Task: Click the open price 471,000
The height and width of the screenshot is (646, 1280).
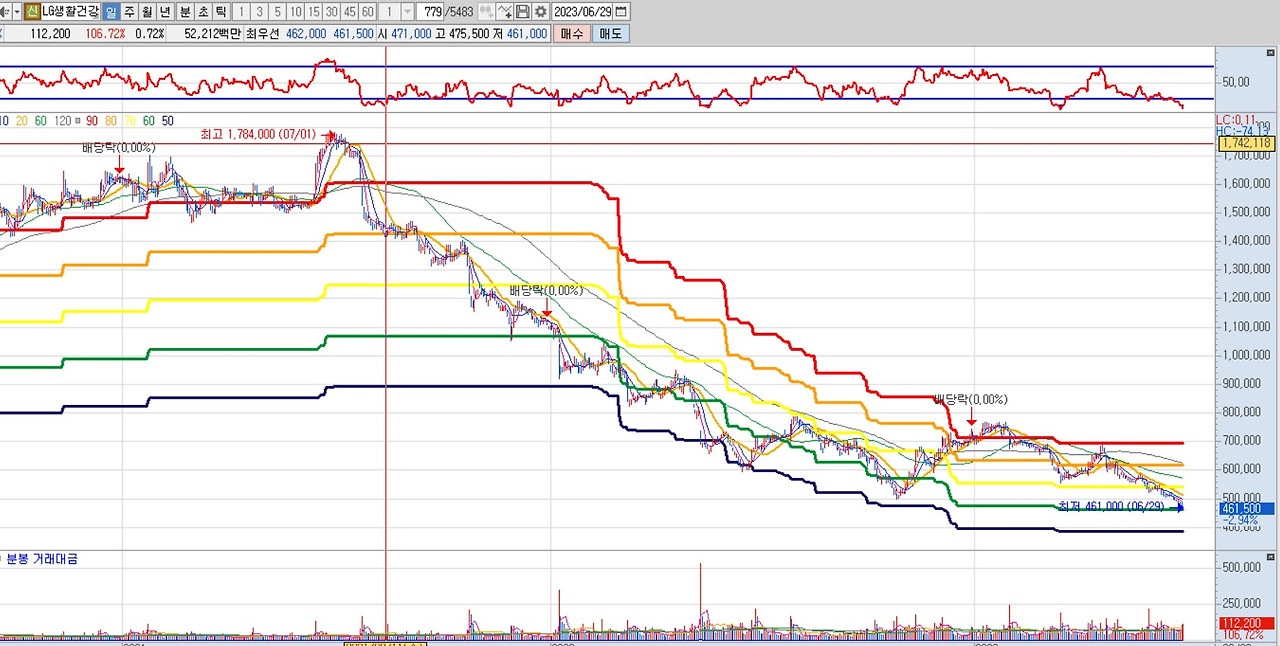Action: (x=411, y=33)
